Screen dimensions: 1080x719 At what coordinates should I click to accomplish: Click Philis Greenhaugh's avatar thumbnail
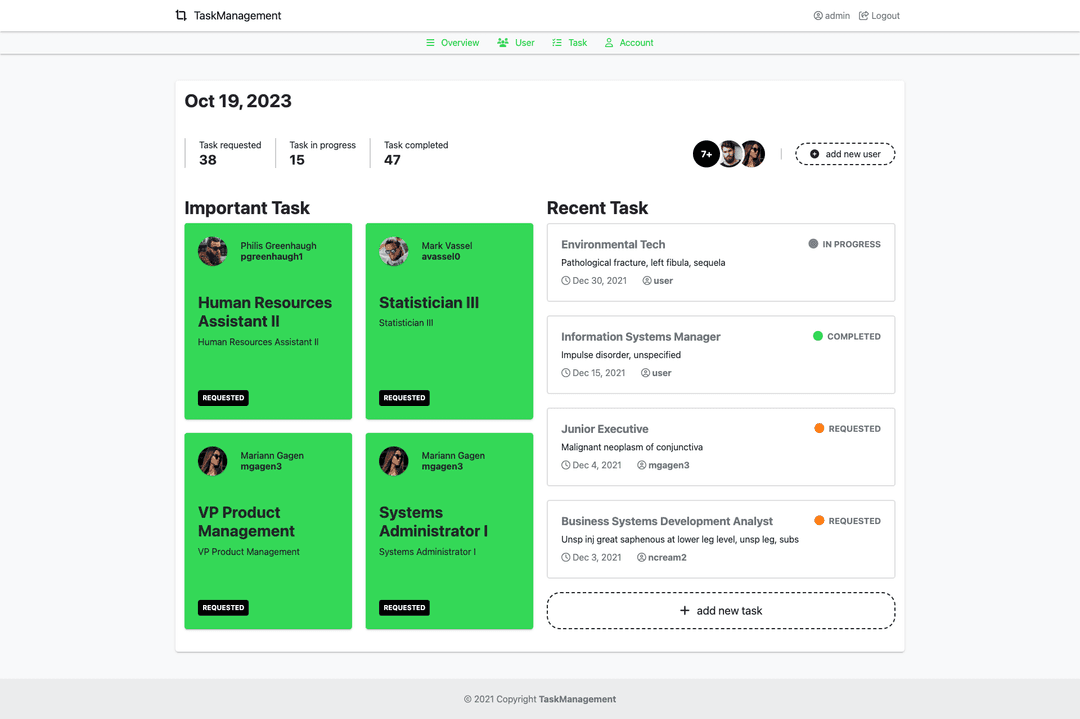pos(212,251)
